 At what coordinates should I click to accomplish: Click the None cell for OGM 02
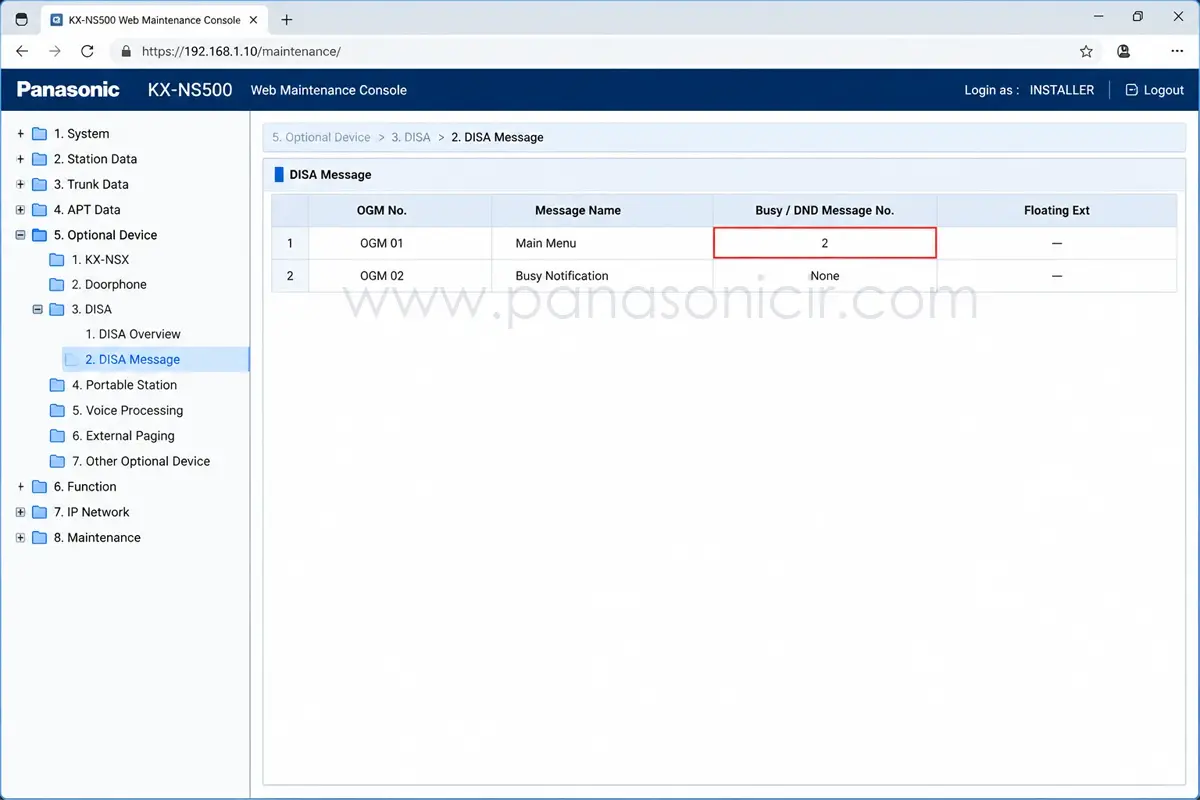[x=825, y=276]
